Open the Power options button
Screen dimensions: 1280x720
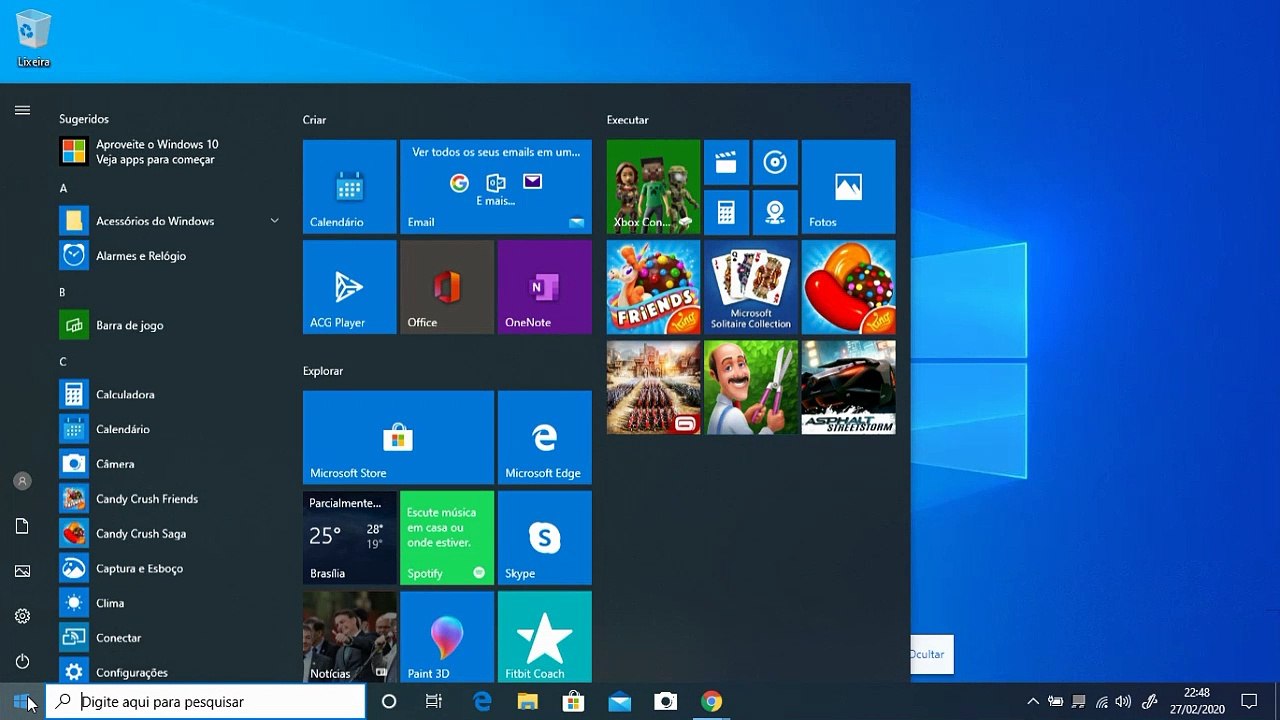22,661
